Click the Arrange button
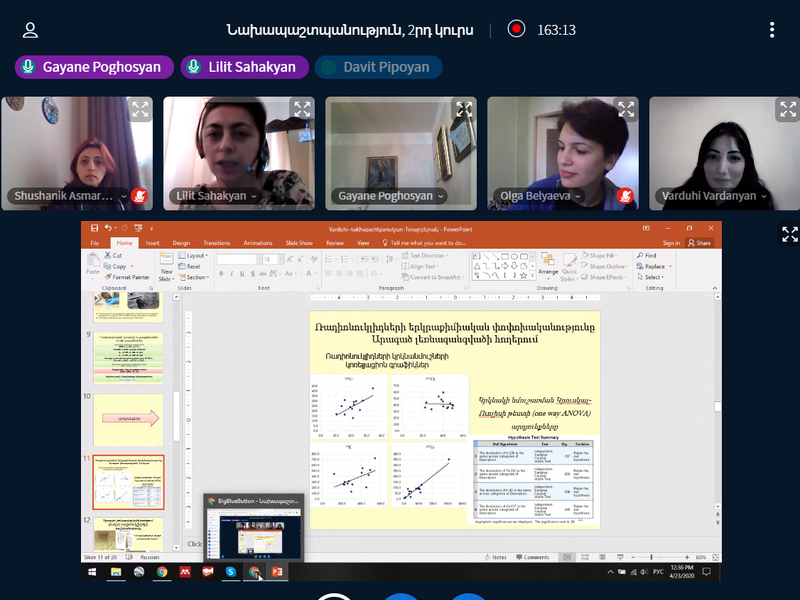Viewport: 800px width, 600px height. click(548, 264)
